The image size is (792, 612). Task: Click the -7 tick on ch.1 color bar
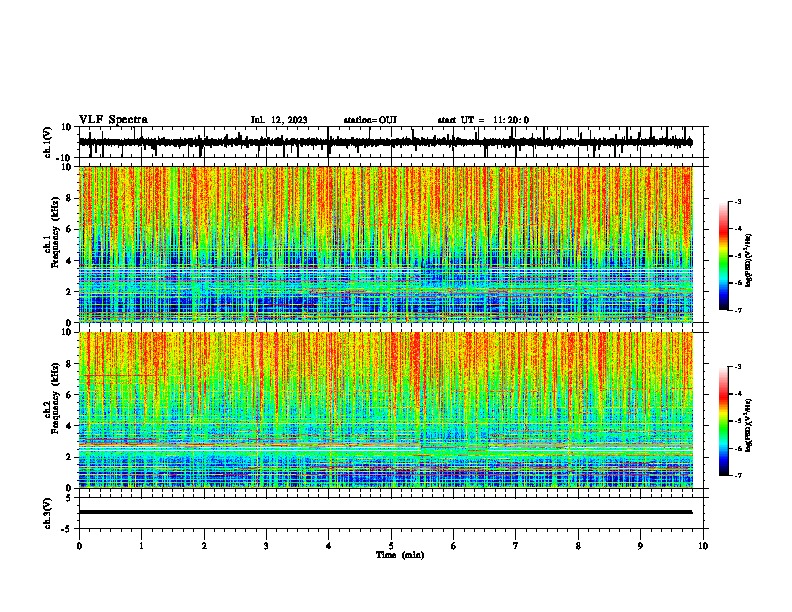coord(737,310)
